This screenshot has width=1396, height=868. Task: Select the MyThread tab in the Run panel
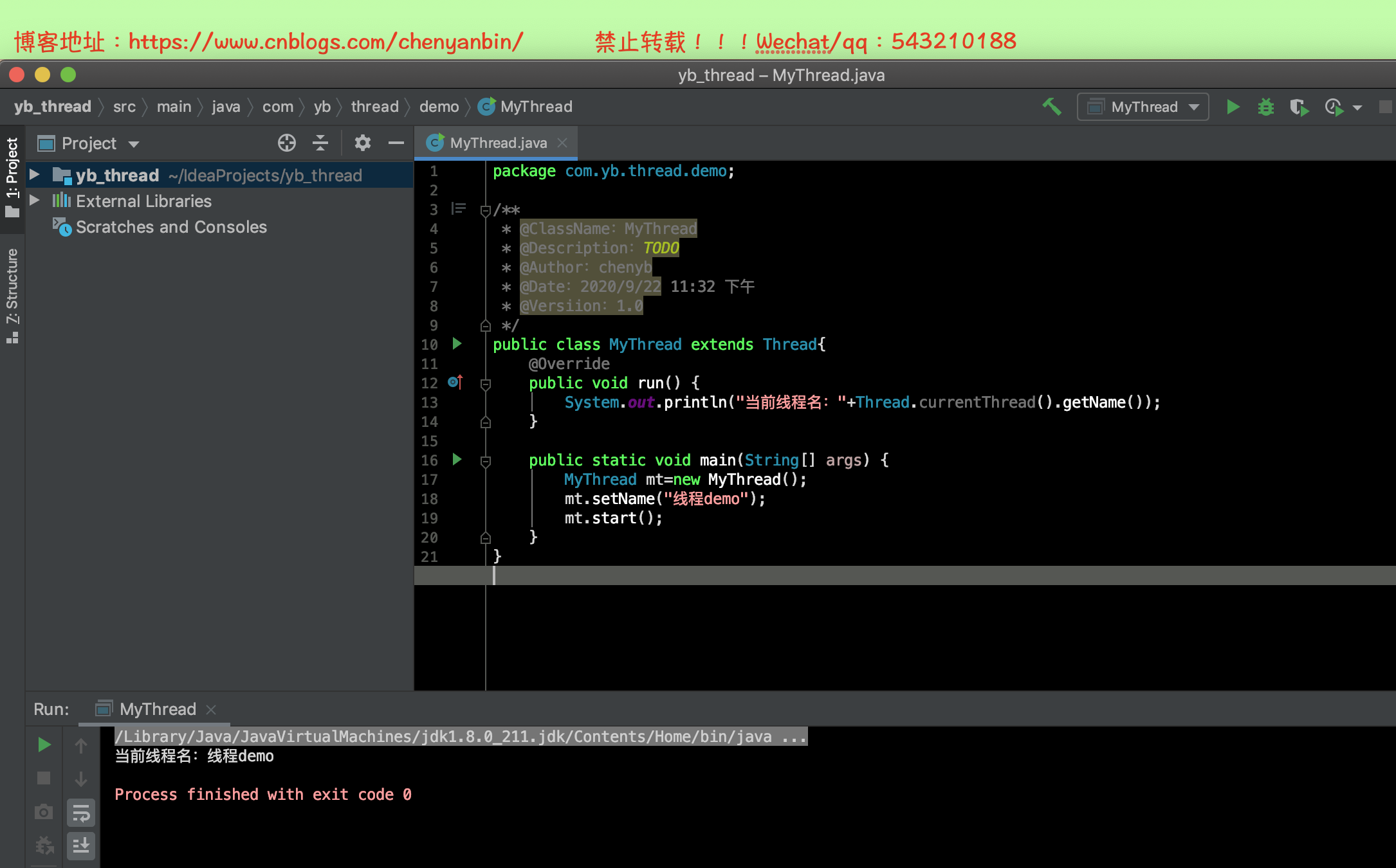pyautogui.click(x=157, y=709)
